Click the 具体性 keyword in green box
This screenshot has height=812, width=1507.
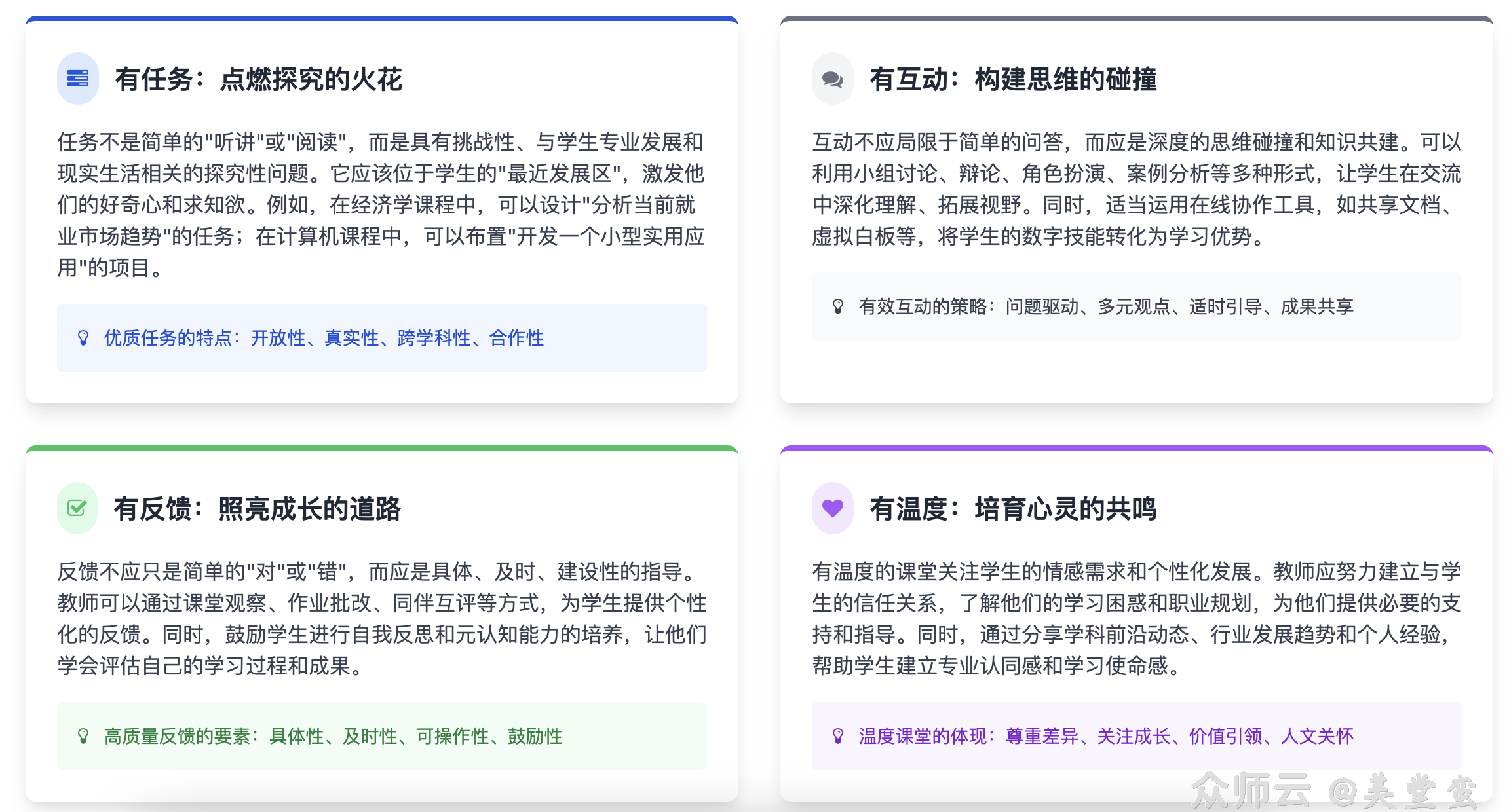click(x=295, y=736)
